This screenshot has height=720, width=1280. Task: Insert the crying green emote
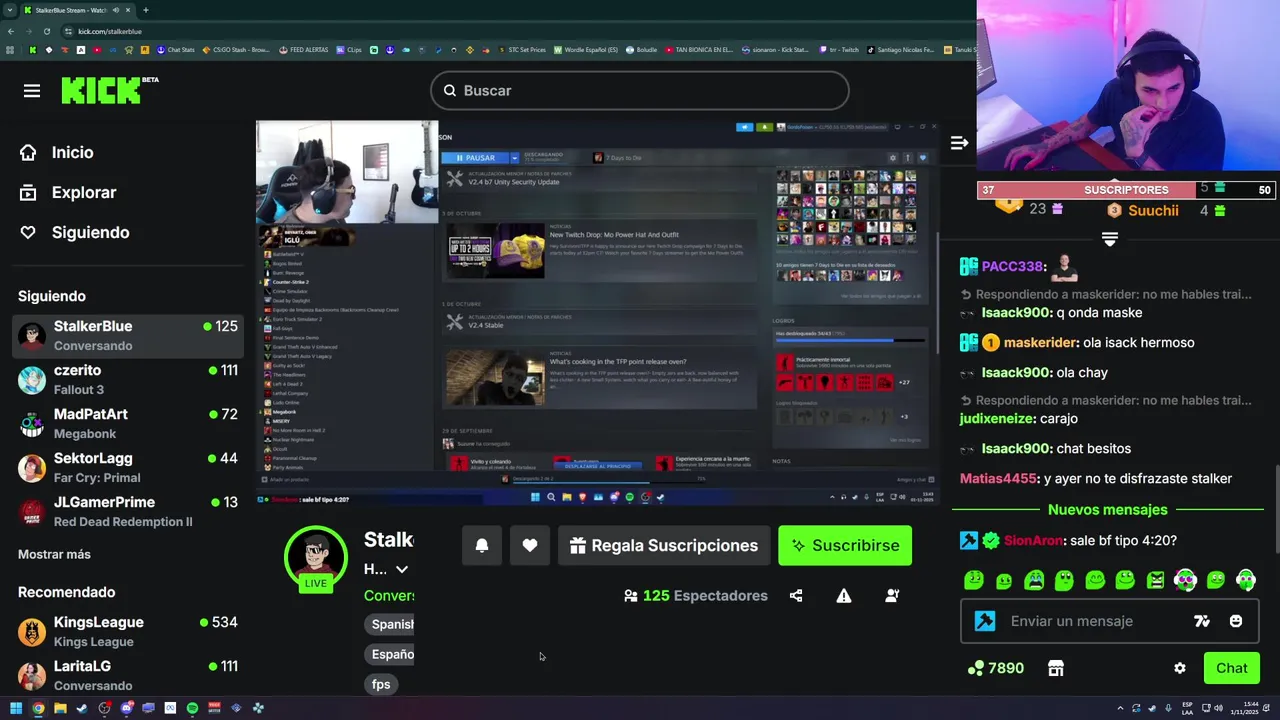1034,580
